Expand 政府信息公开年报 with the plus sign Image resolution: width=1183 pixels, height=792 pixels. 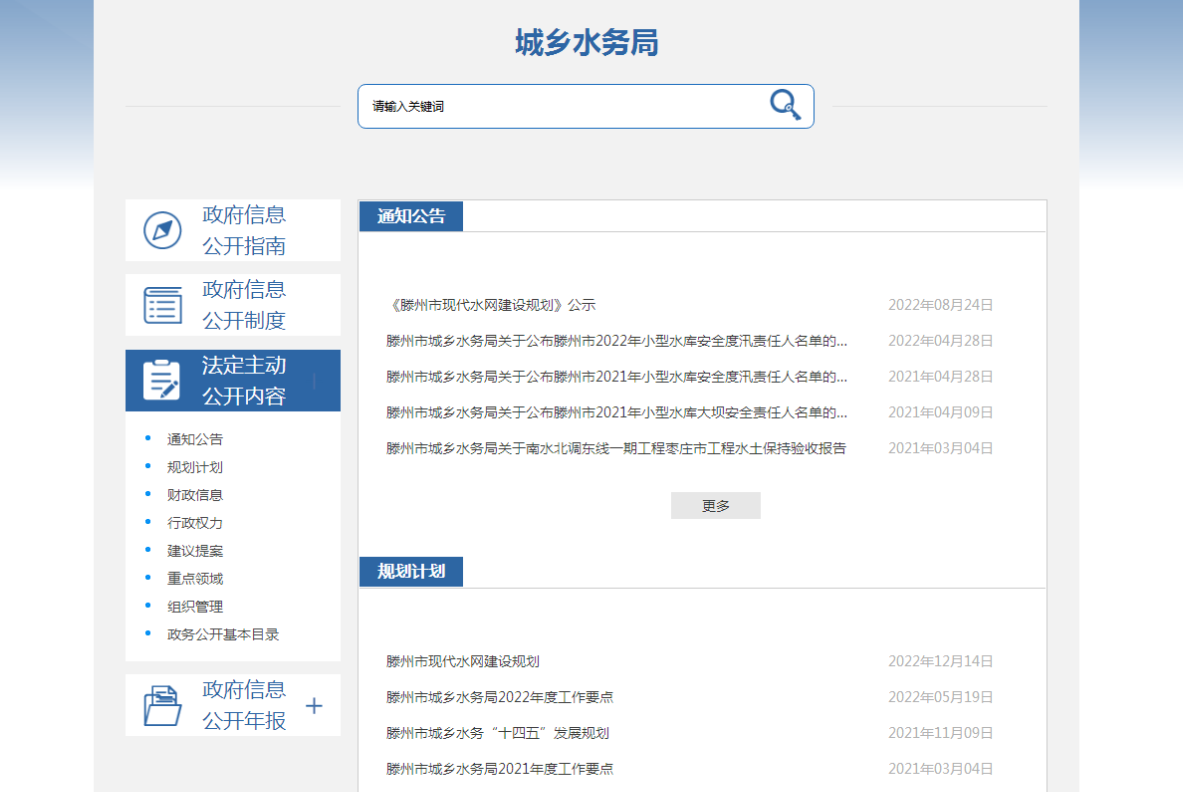tap(314, 706)
